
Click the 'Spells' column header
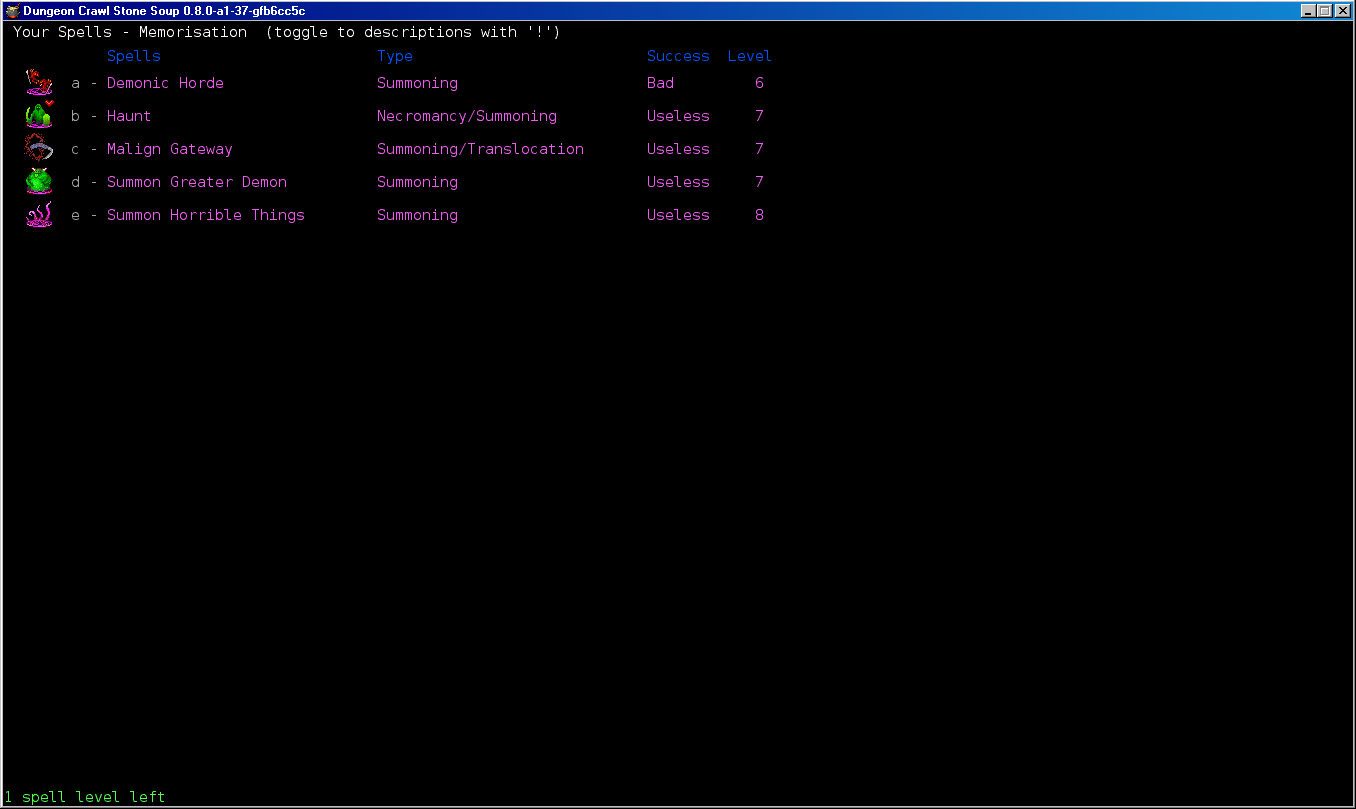coord(134,56)
